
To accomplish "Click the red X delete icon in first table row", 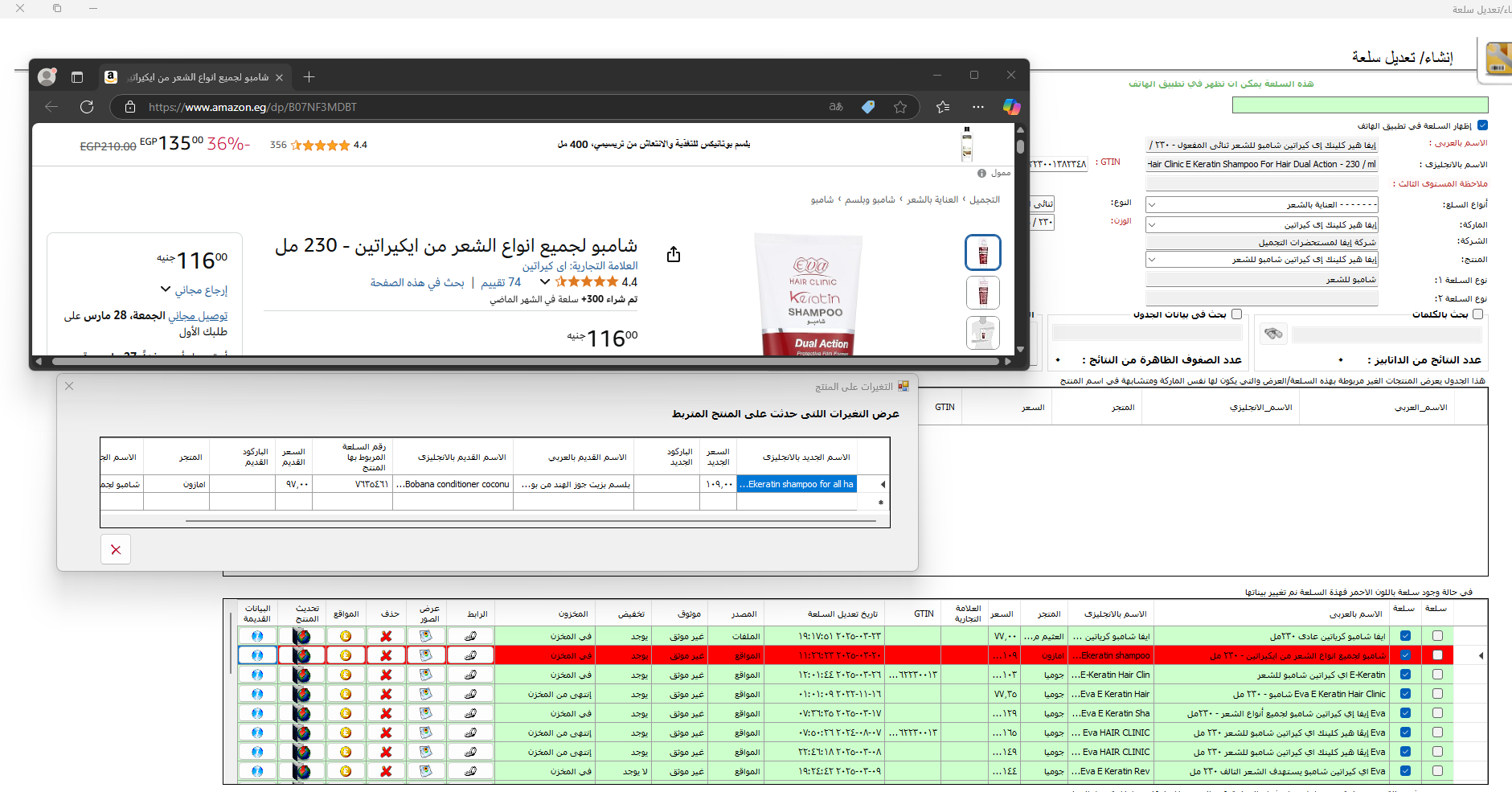I will 386,636.
